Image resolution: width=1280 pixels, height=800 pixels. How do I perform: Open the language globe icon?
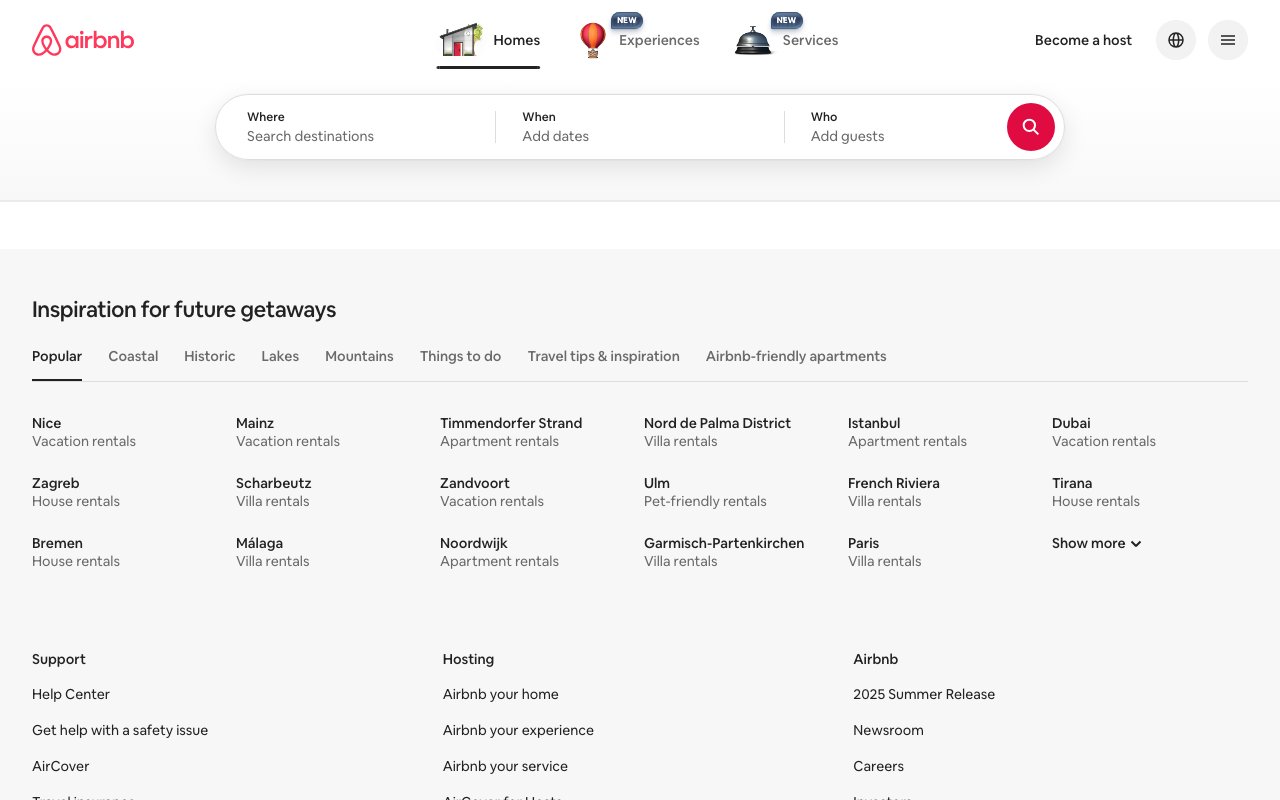[x=1176, y=40]
